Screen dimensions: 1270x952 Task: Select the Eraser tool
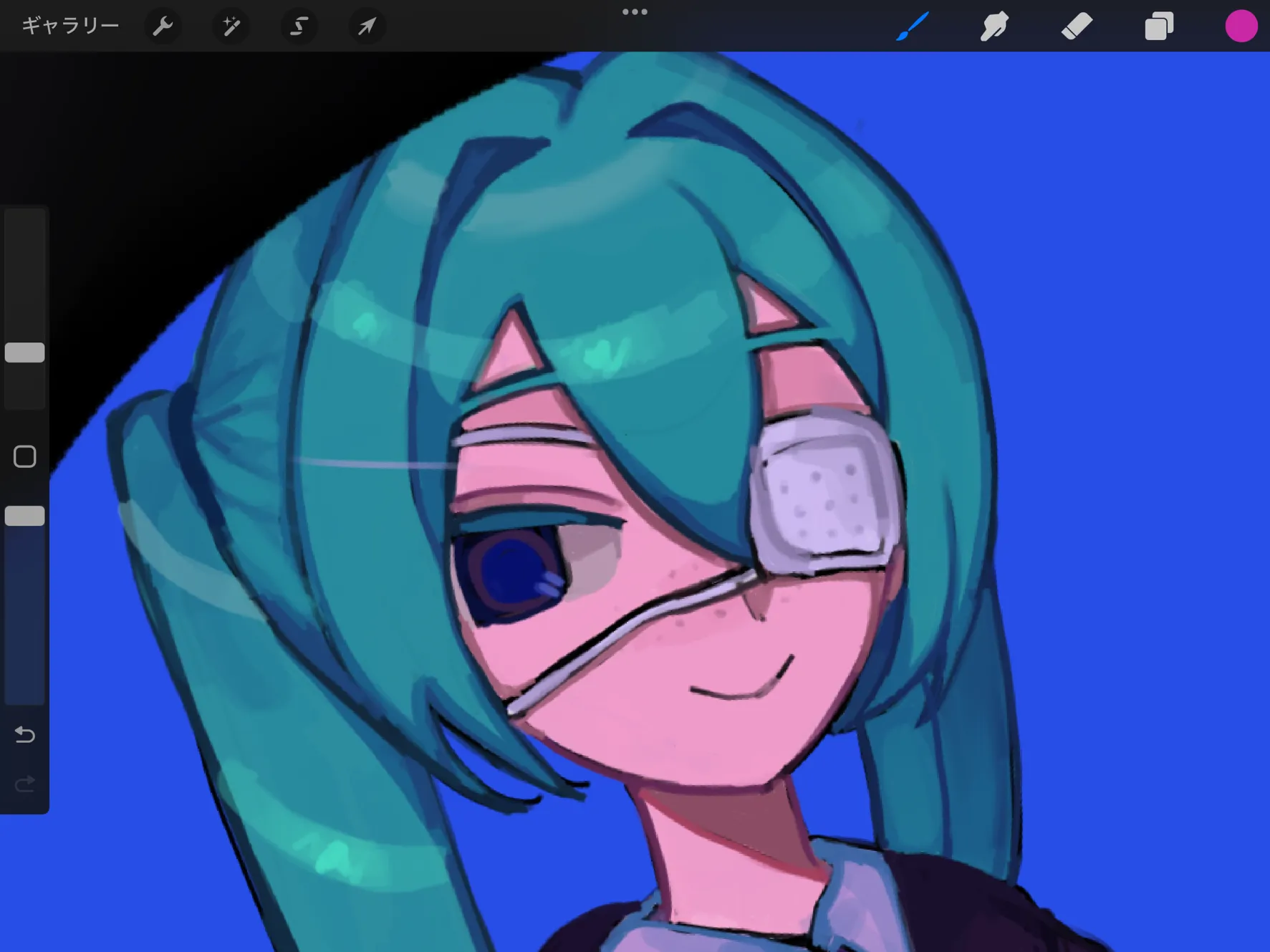click(x=1077, y=27)
